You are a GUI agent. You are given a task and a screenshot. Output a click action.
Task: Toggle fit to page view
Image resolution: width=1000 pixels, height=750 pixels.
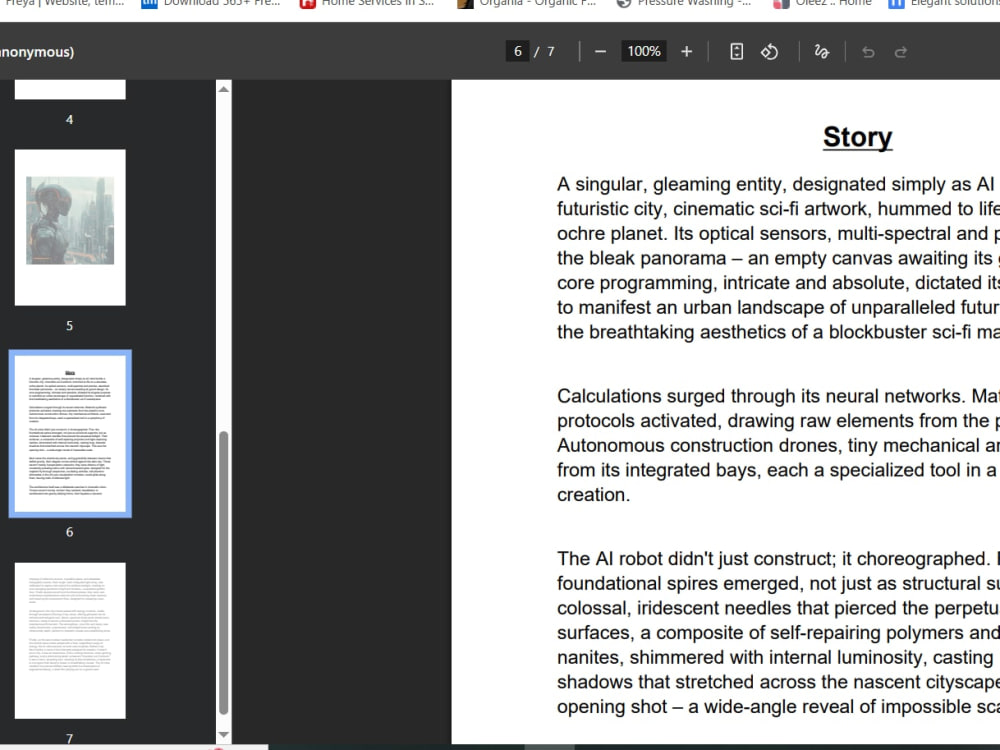coord(737,52)
